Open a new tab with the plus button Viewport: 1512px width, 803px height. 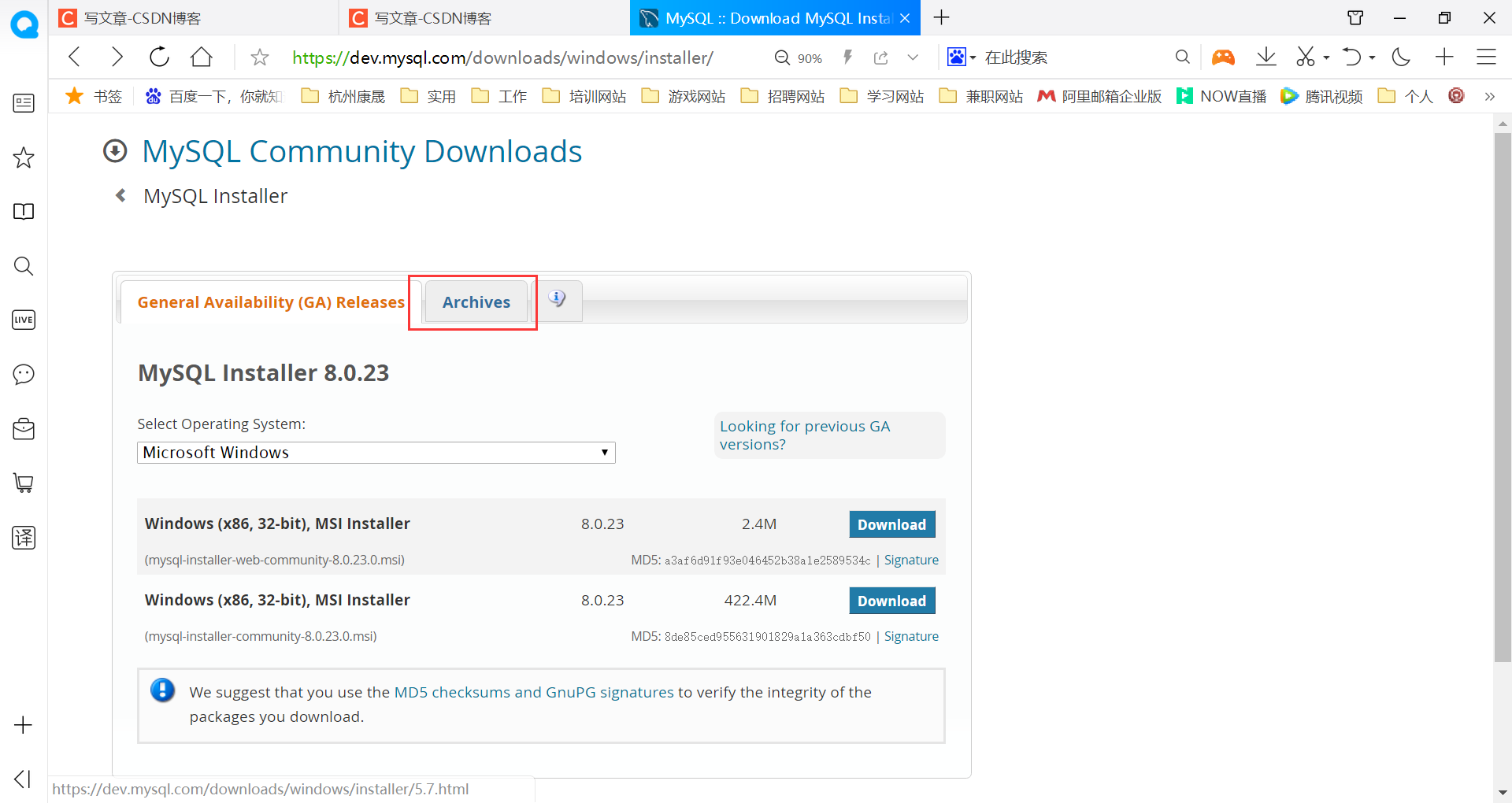click(941, 17)
